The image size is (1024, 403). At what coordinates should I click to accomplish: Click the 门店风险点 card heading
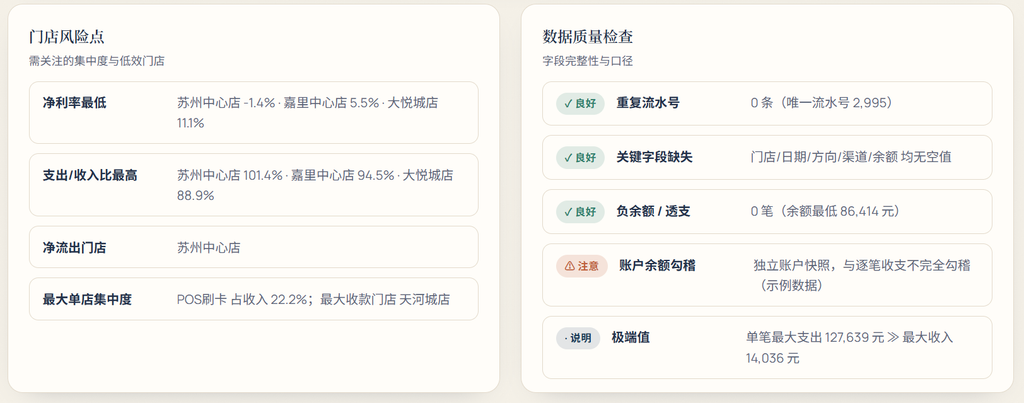(67, 37)
